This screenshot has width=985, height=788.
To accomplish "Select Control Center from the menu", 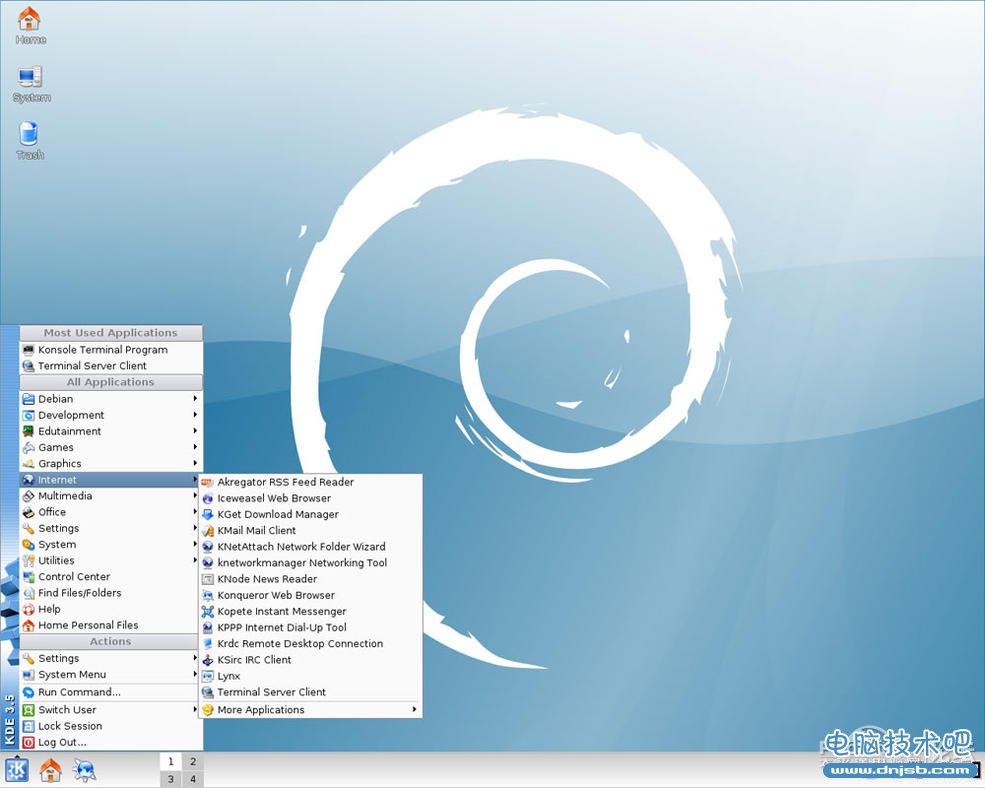I will (x=74, y=577).
